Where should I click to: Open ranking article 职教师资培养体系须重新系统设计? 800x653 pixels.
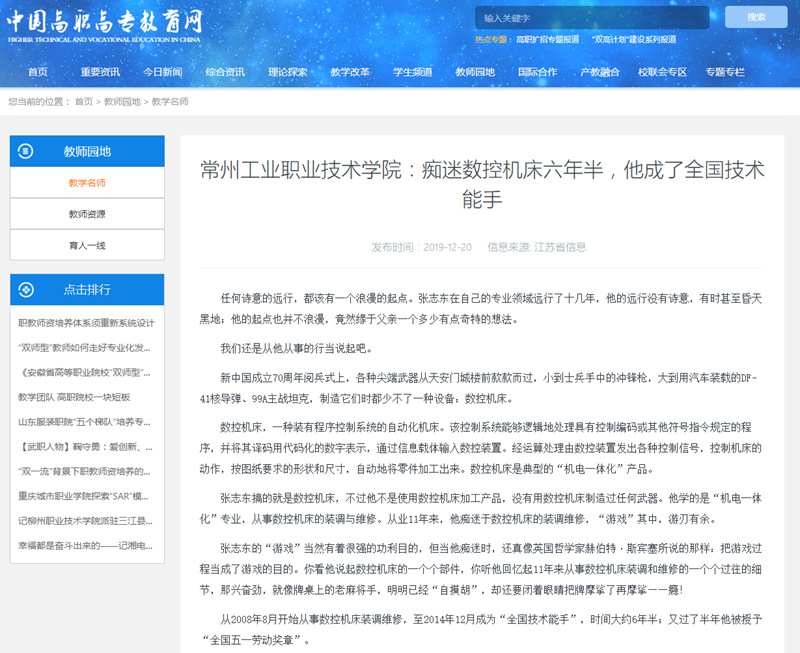pos(86,323)
